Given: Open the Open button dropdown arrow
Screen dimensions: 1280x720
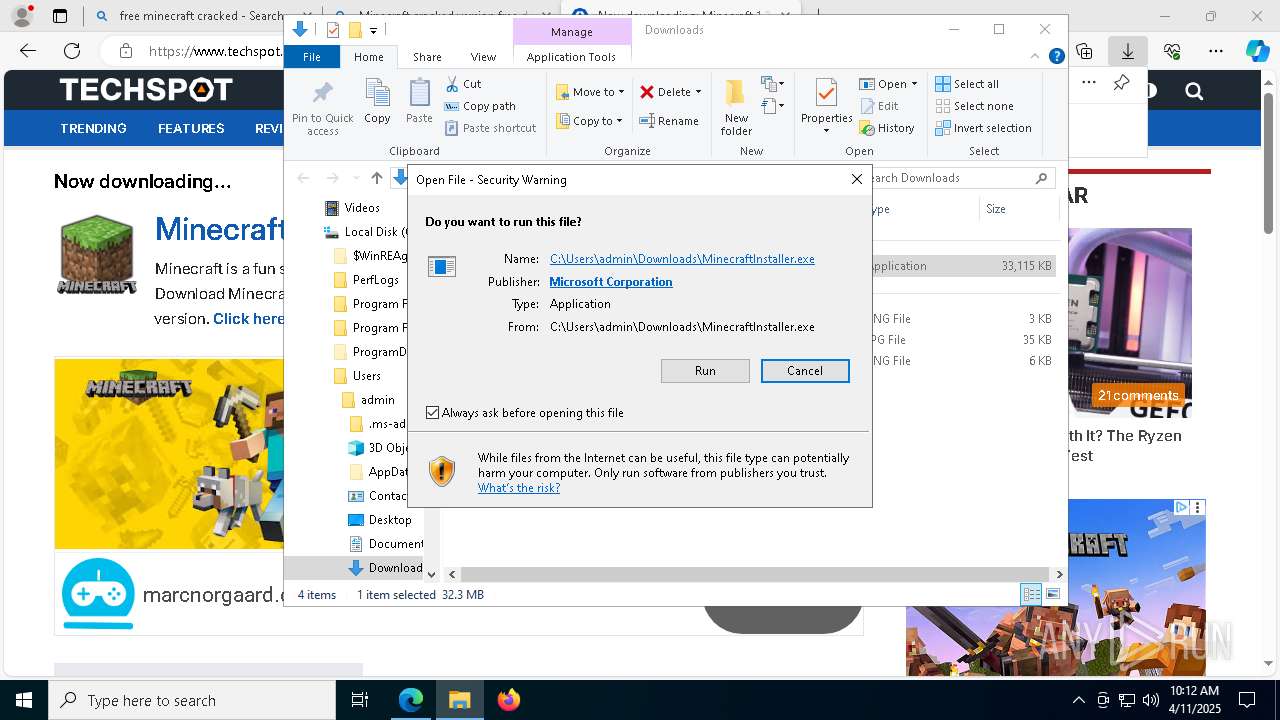Looking at the screenshot, I should [914, 84].
